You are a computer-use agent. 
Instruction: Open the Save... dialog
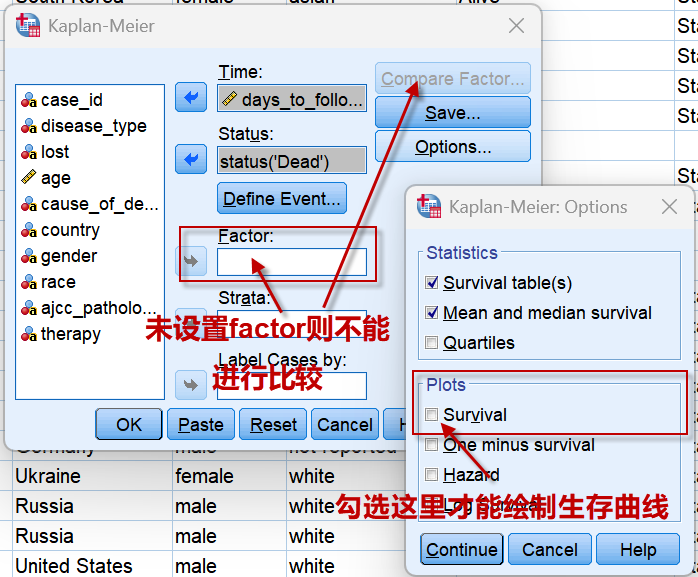tap(452, 113)
